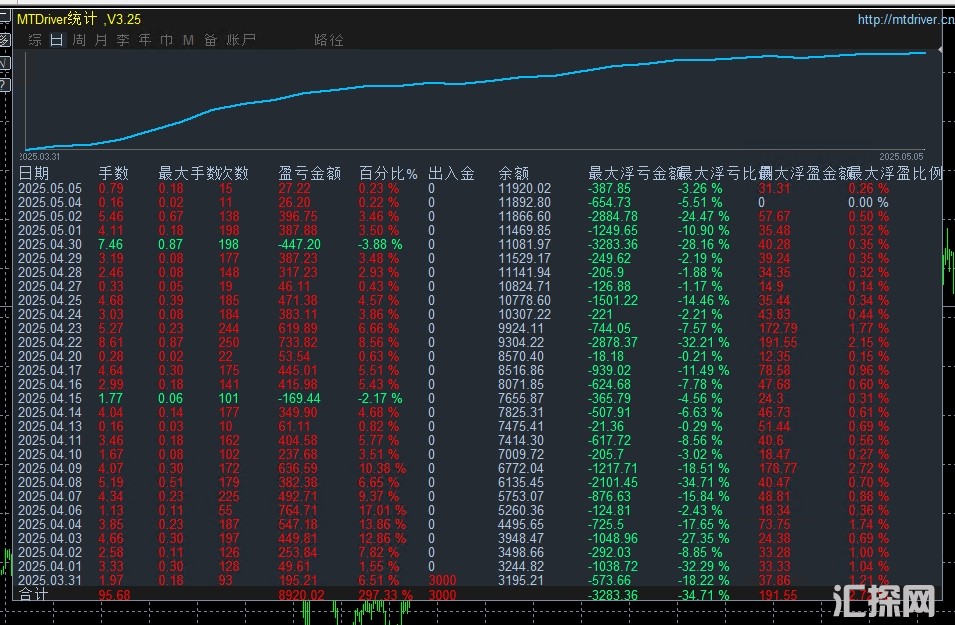Click the 百分比% column header
Viewport: 955px width, 625px height.
[388, 174]
